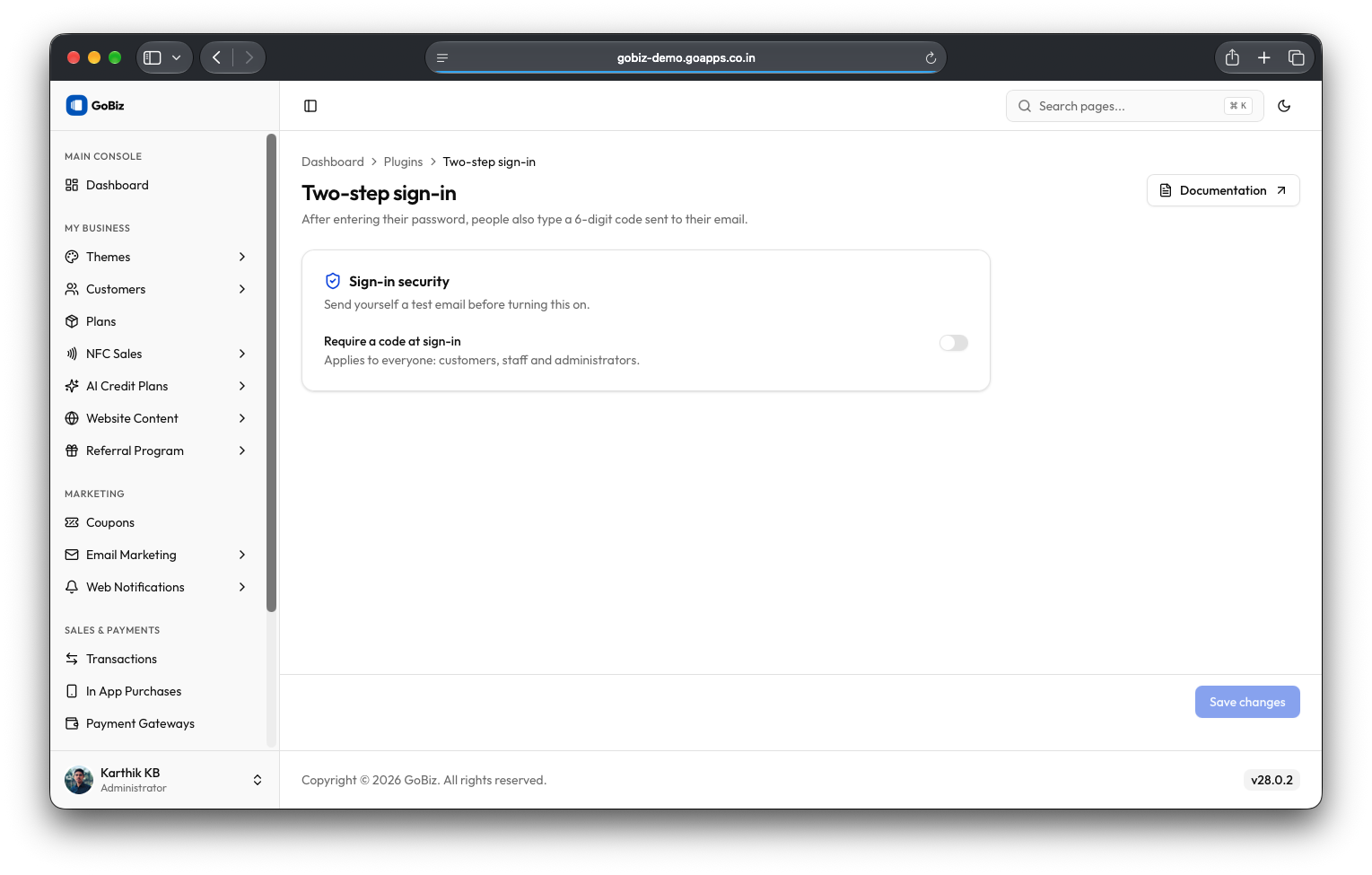Click the Plugins breadcrumb link
Screen dimensions: 1372x875
point(403,162)
